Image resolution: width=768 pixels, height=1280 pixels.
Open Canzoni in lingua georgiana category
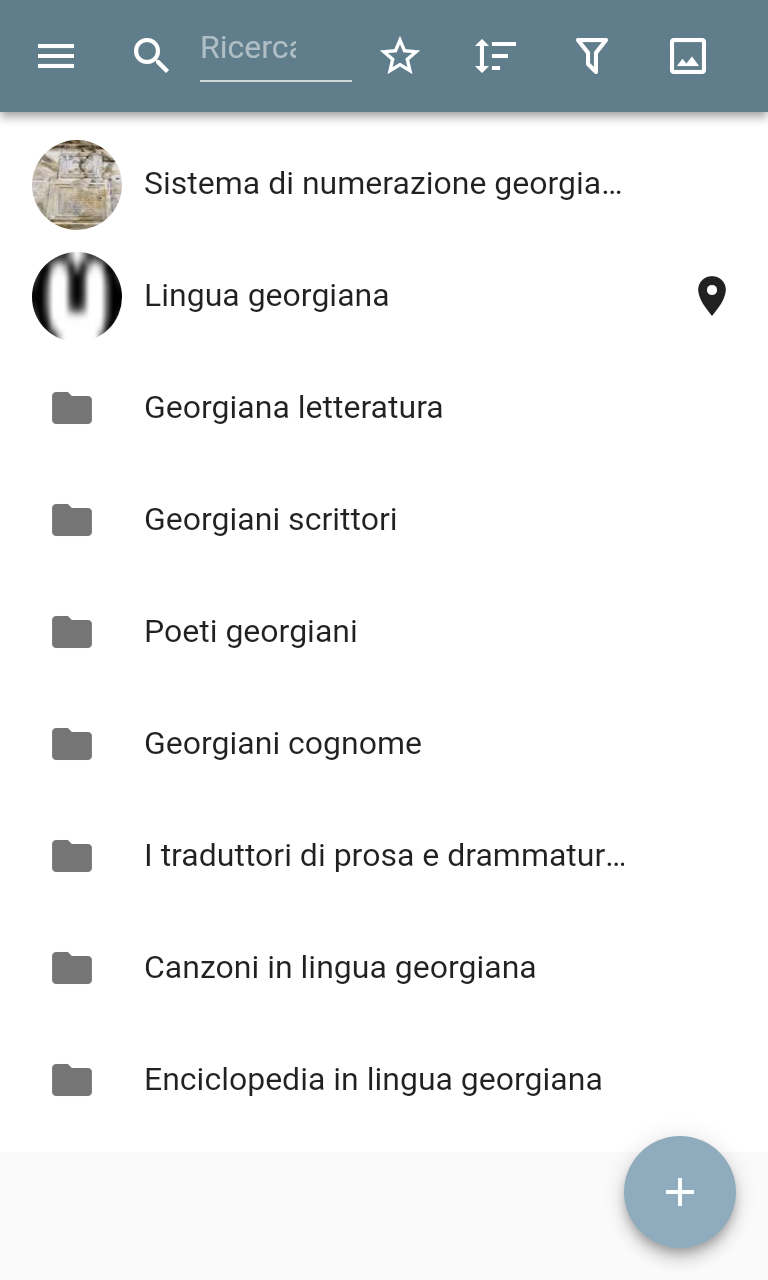click(x=340, y=968)
